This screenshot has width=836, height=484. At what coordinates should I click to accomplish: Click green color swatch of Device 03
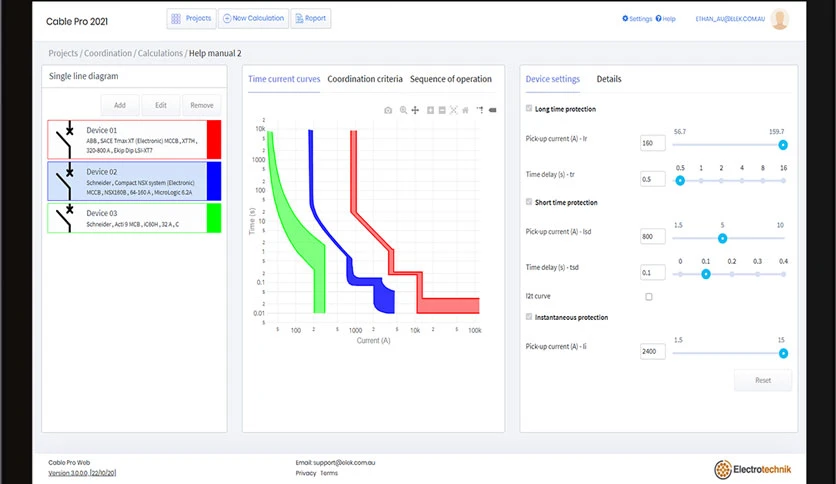214,218
